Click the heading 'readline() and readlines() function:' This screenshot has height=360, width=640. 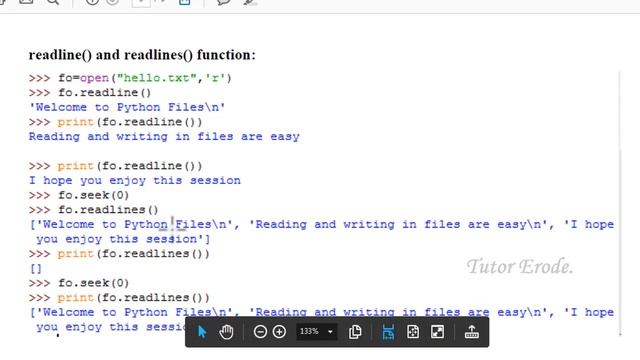[x=142, y=55]
